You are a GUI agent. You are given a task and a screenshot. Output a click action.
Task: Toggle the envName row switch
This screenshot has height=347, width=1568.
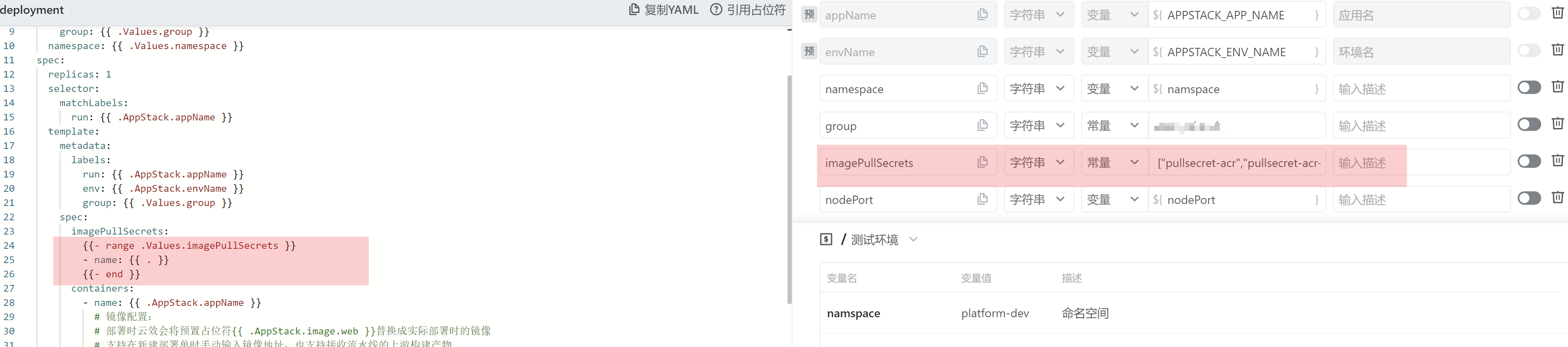point(1529,50)
